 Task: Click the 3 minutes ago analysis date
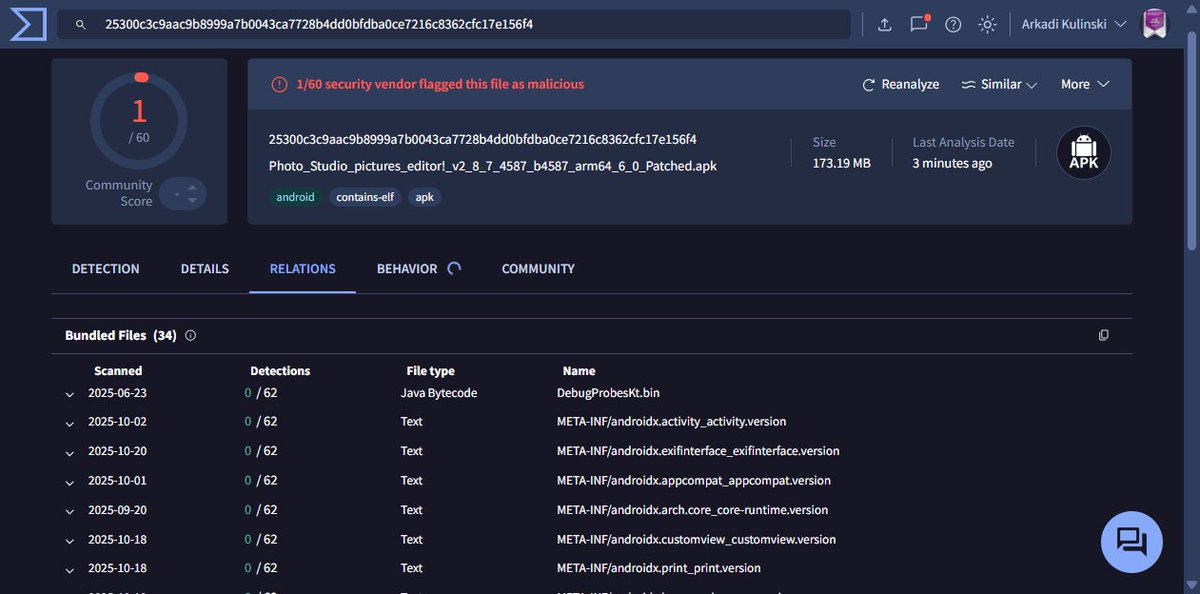pyautogui.click(x=952, y=163)
